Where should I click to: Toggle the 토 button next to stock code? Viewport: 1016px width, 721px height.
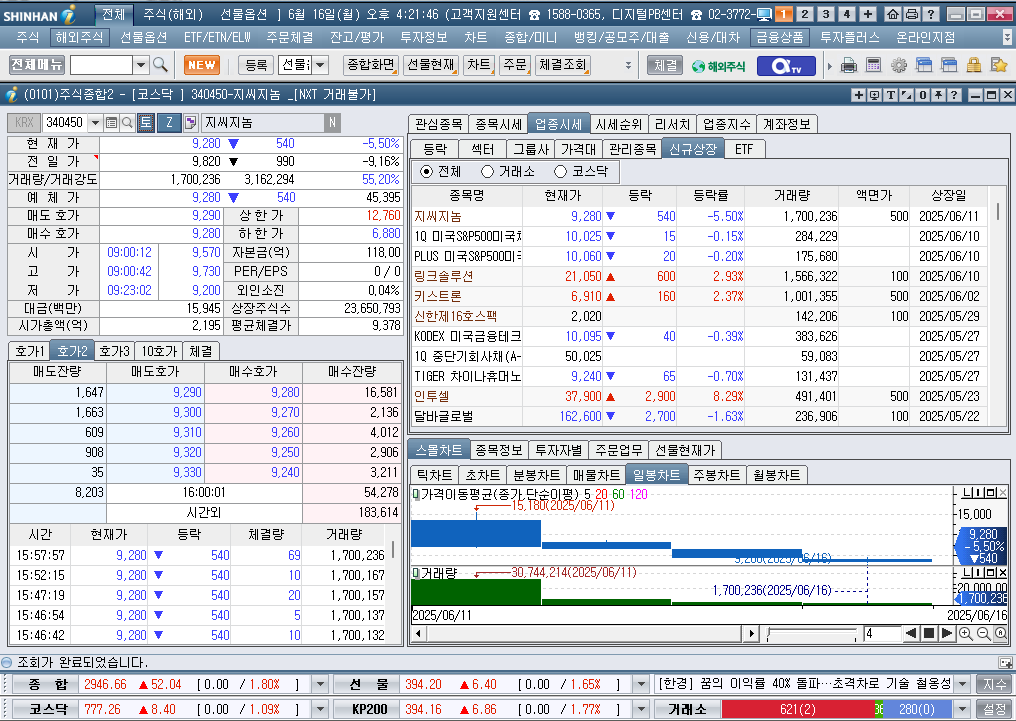146,122
